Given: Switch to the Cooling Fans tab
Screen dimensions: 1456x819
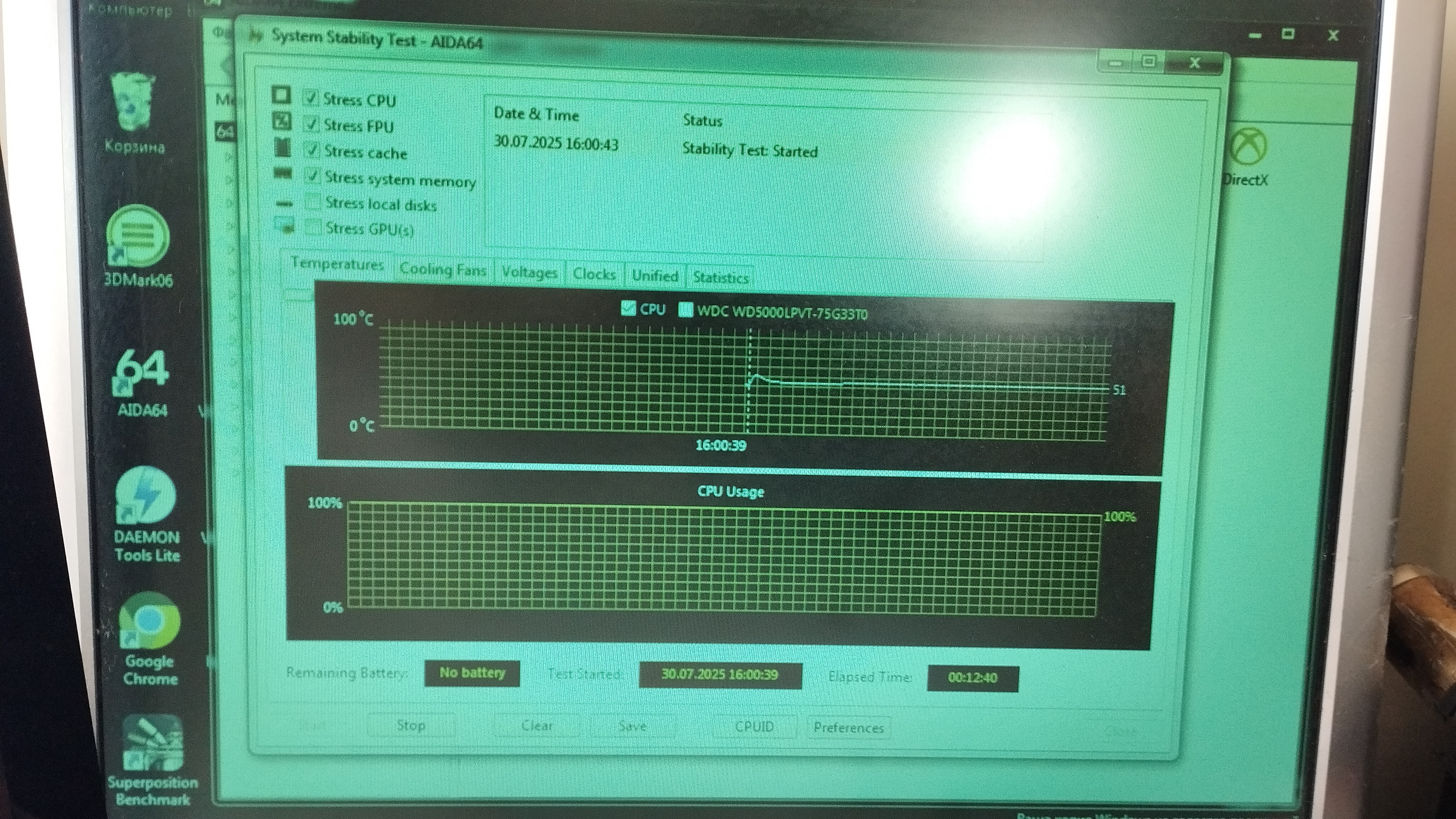Looking at the screenshot, I should [x=443, y=270].
